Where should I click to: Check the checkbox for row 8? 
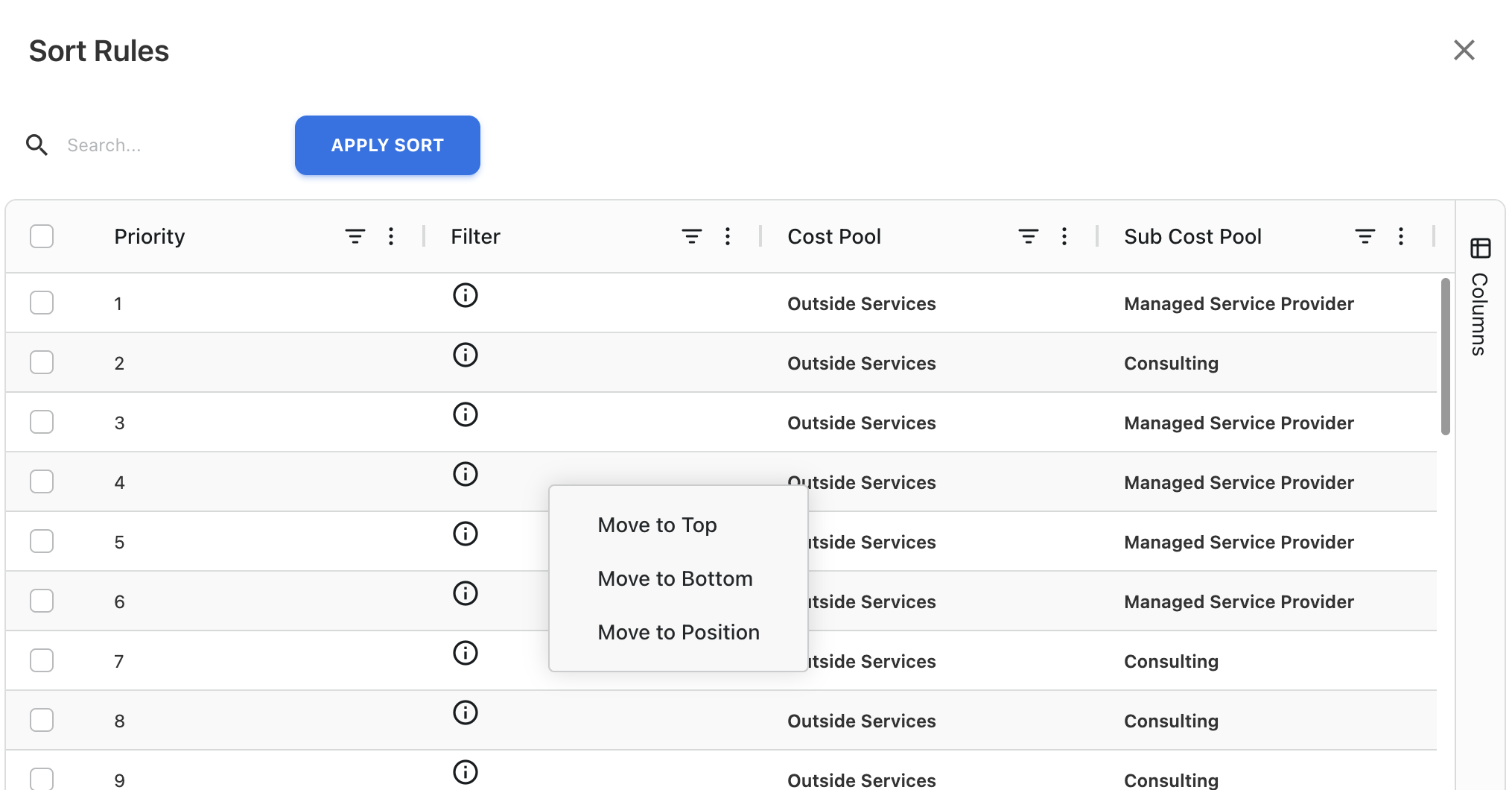pos(42,720)
